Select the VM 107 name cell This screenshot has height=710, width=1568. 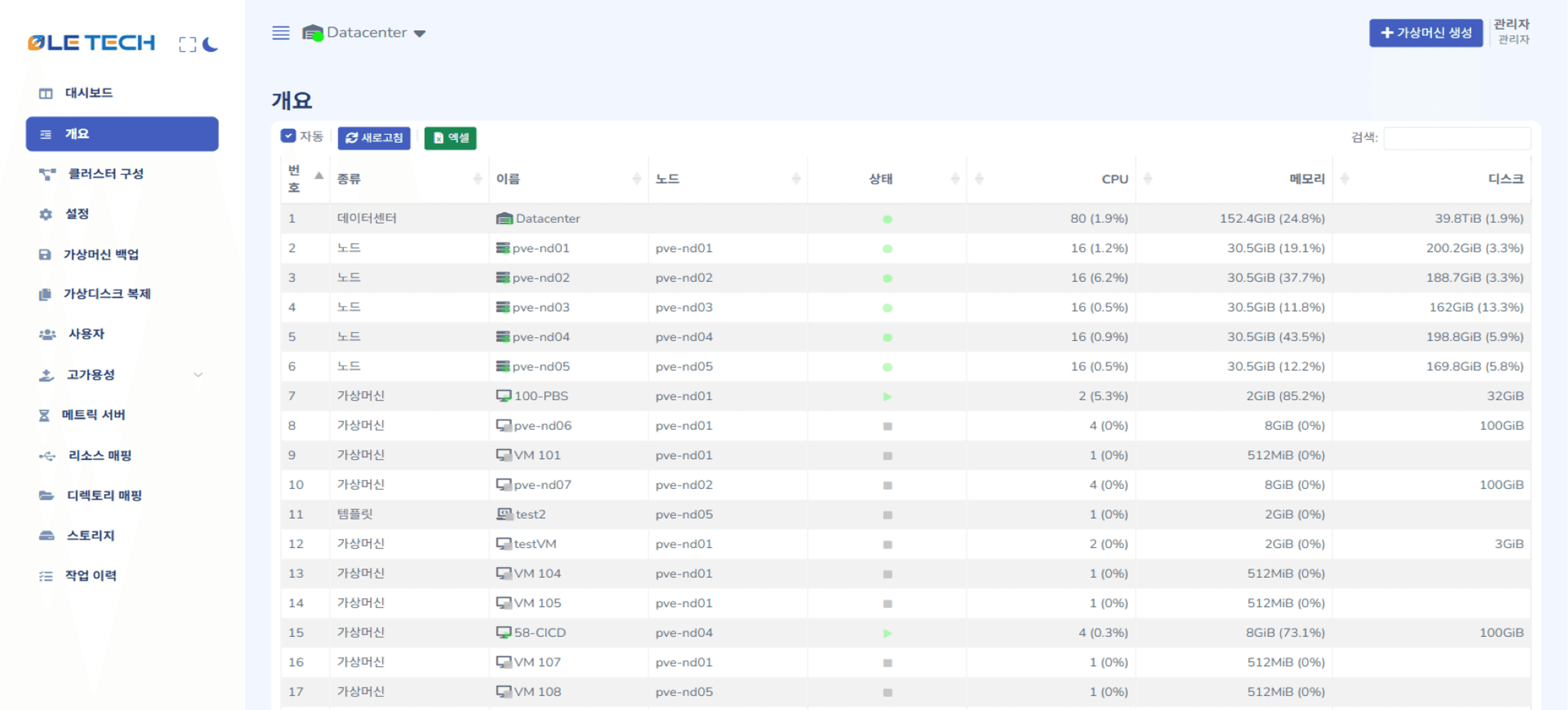point(569,662)
